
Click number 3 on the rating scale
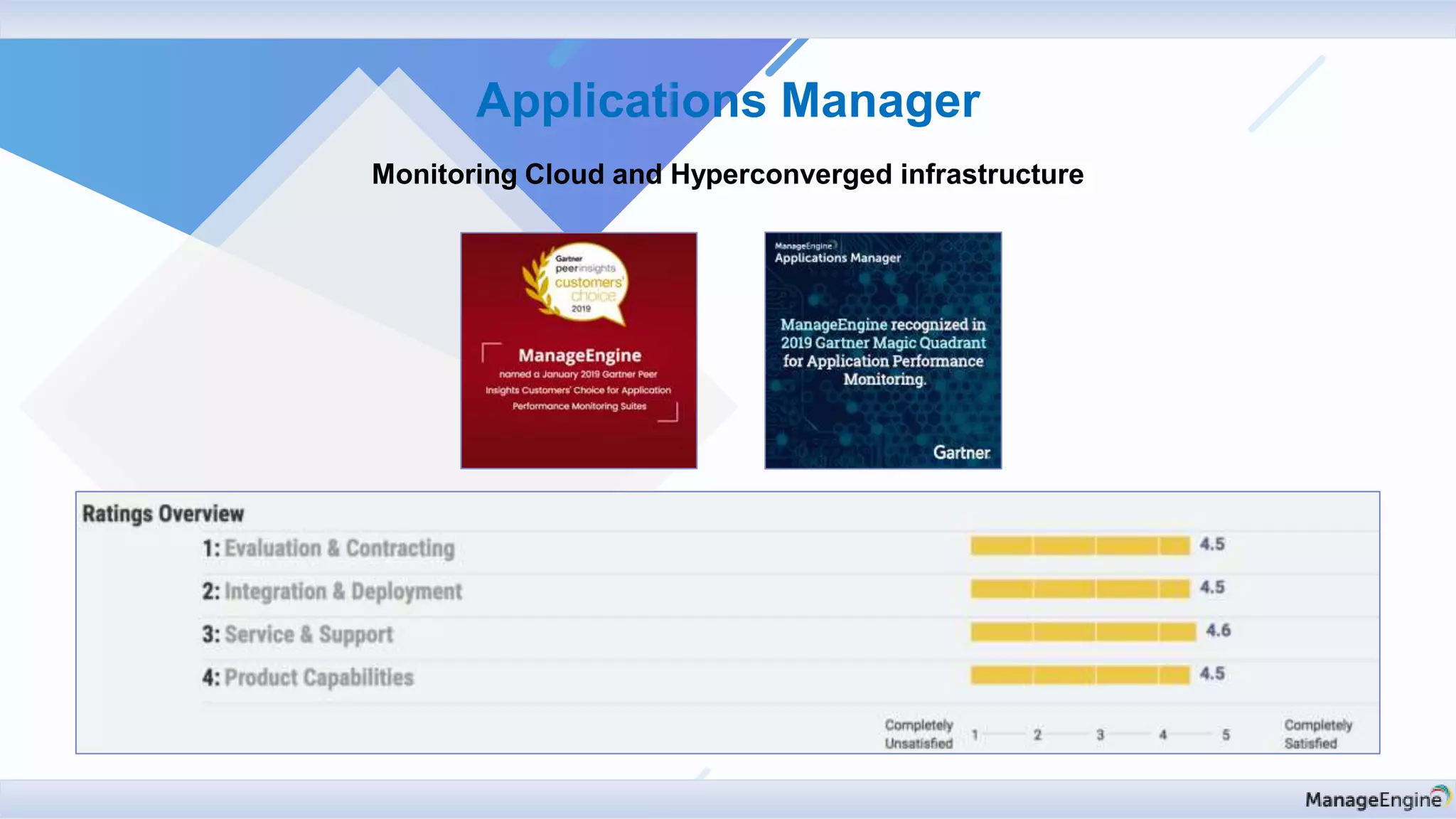(1100, 734)
